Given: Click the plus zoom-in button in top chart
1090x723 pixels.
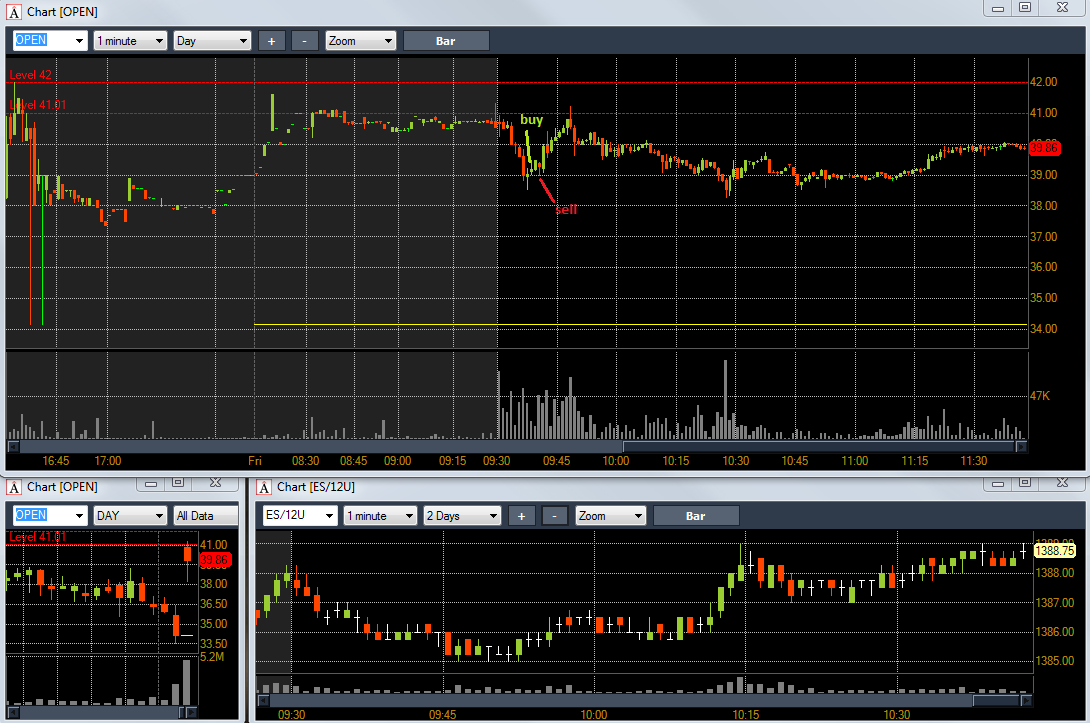Looking at the screenshot, I should [x=271, y=41].
